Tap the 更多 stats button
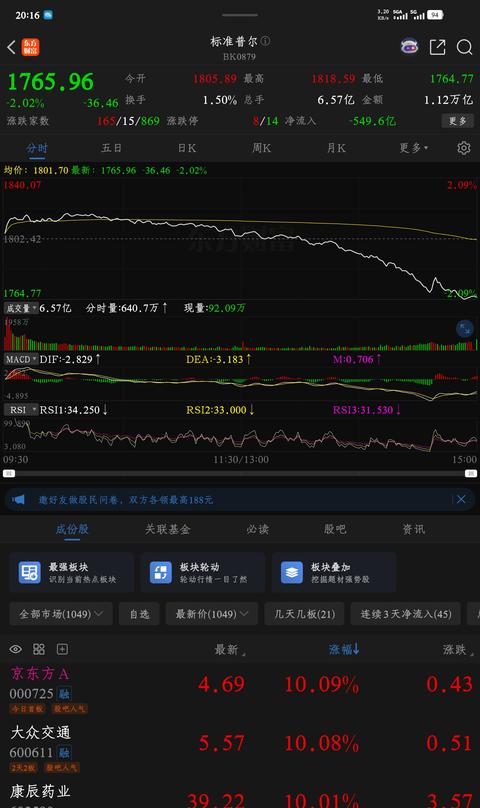The image size is (480, 808). point(457,121)
